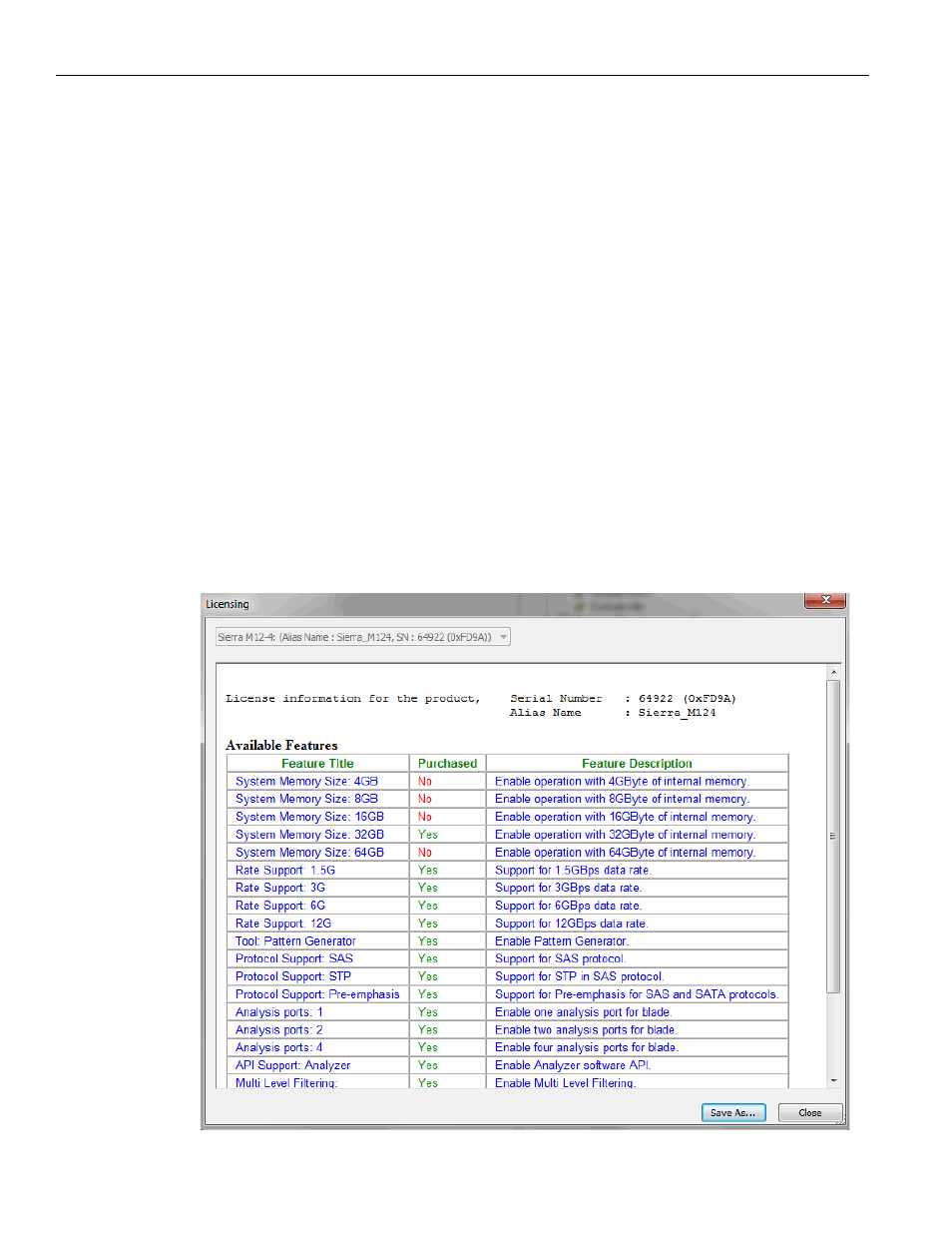The width and height of the screenshot is (952, 1233).
Task: Click Analysis ports: 1 feature
Action: [x=279, y=1012]
